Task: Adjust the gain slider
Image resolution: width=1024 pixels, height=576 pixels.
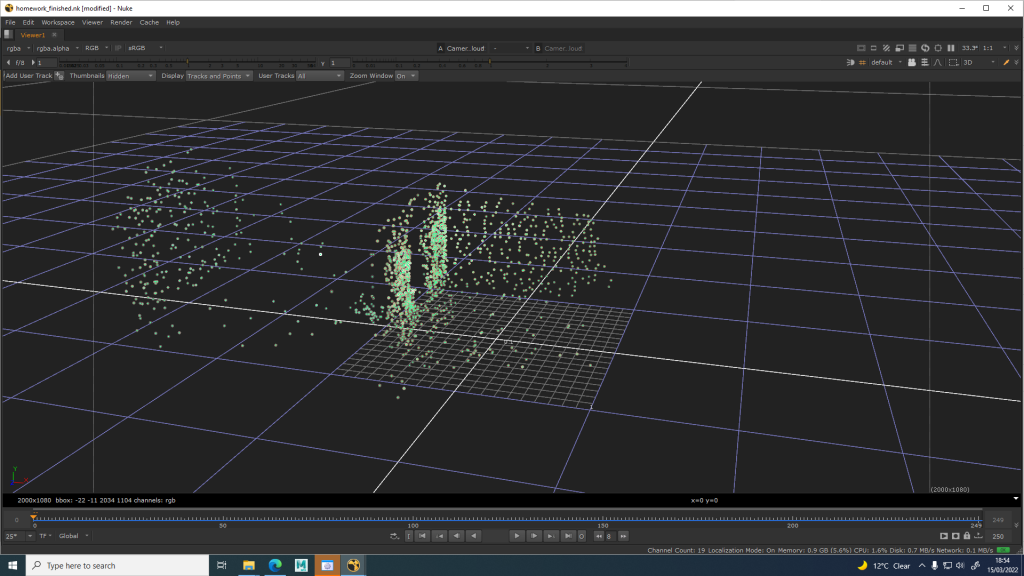Action: pos(188,63)
